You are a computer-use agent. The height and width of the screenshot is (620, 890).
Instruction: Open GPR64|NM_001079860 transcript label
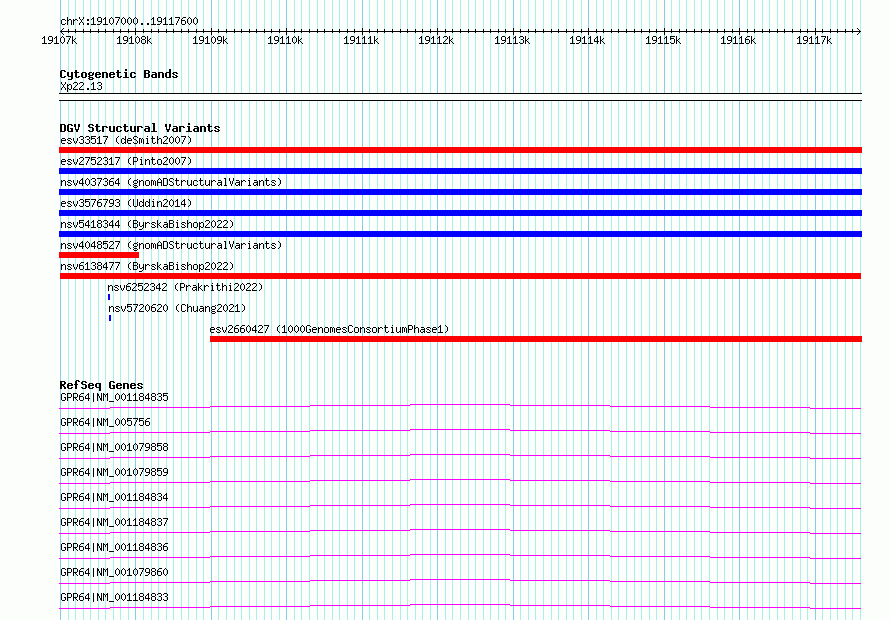(114, 572)
